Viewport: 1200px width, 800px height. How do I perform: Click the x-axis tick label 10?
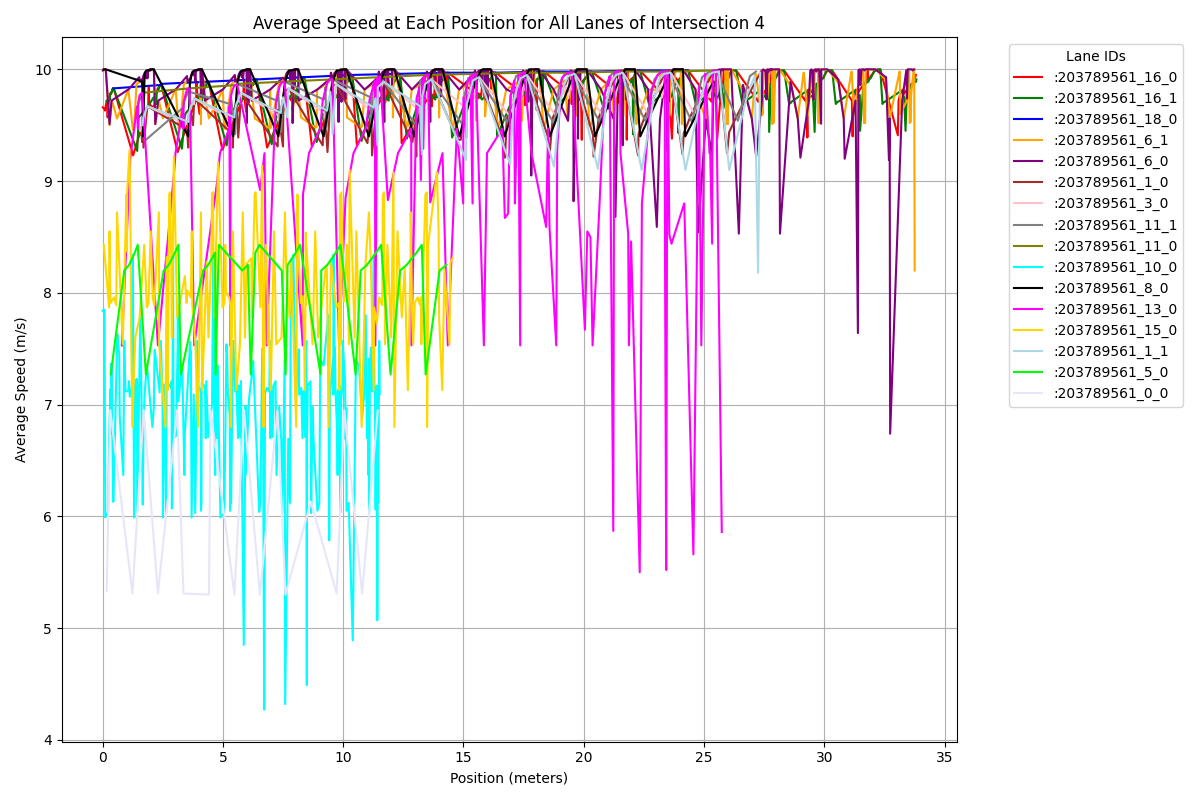click(343, 758)
